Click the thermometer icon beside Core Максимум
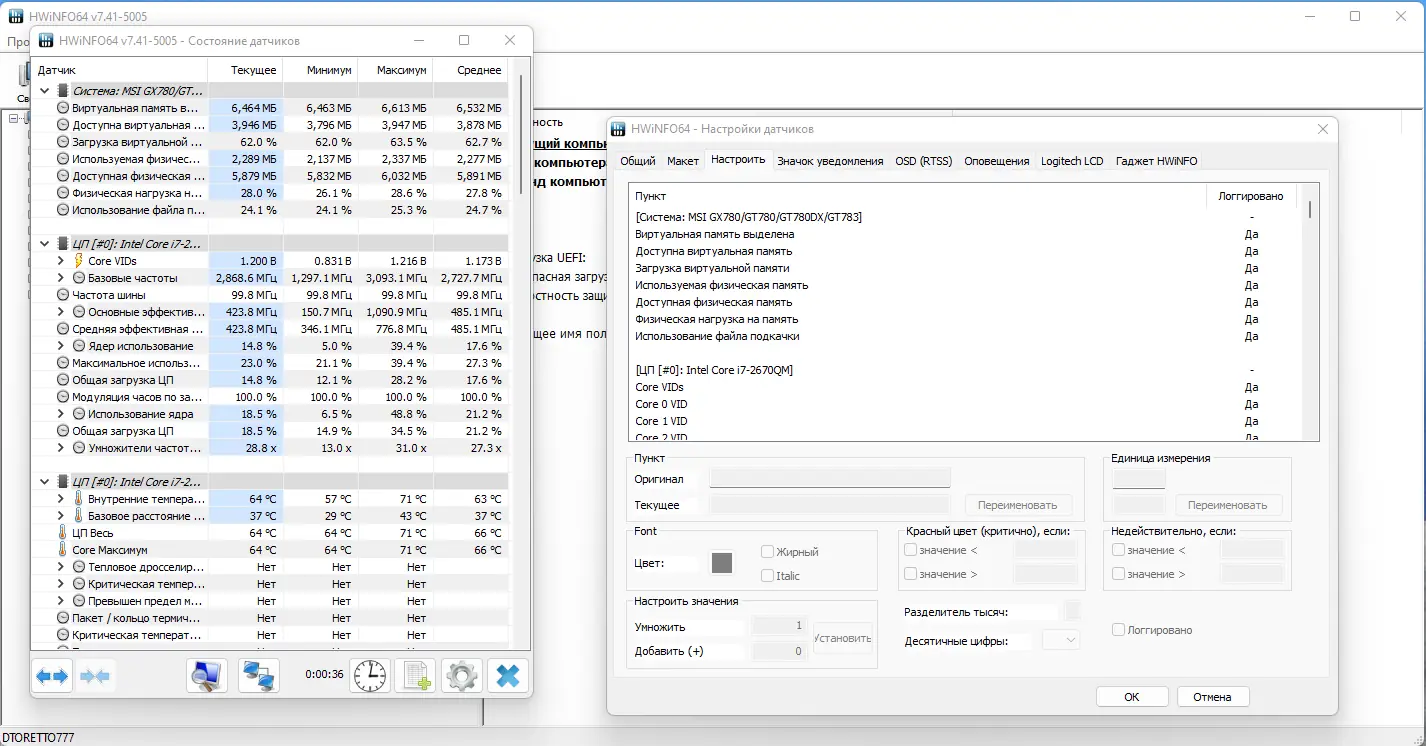This screenshot has width=1426, height=746. pos(63,550)
